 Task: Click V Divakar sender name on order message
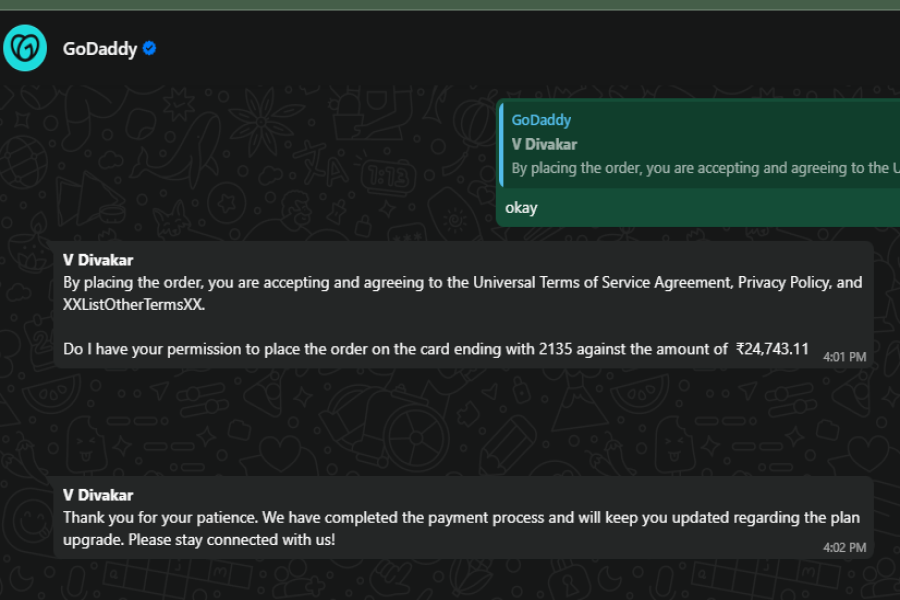coord(98,260)
